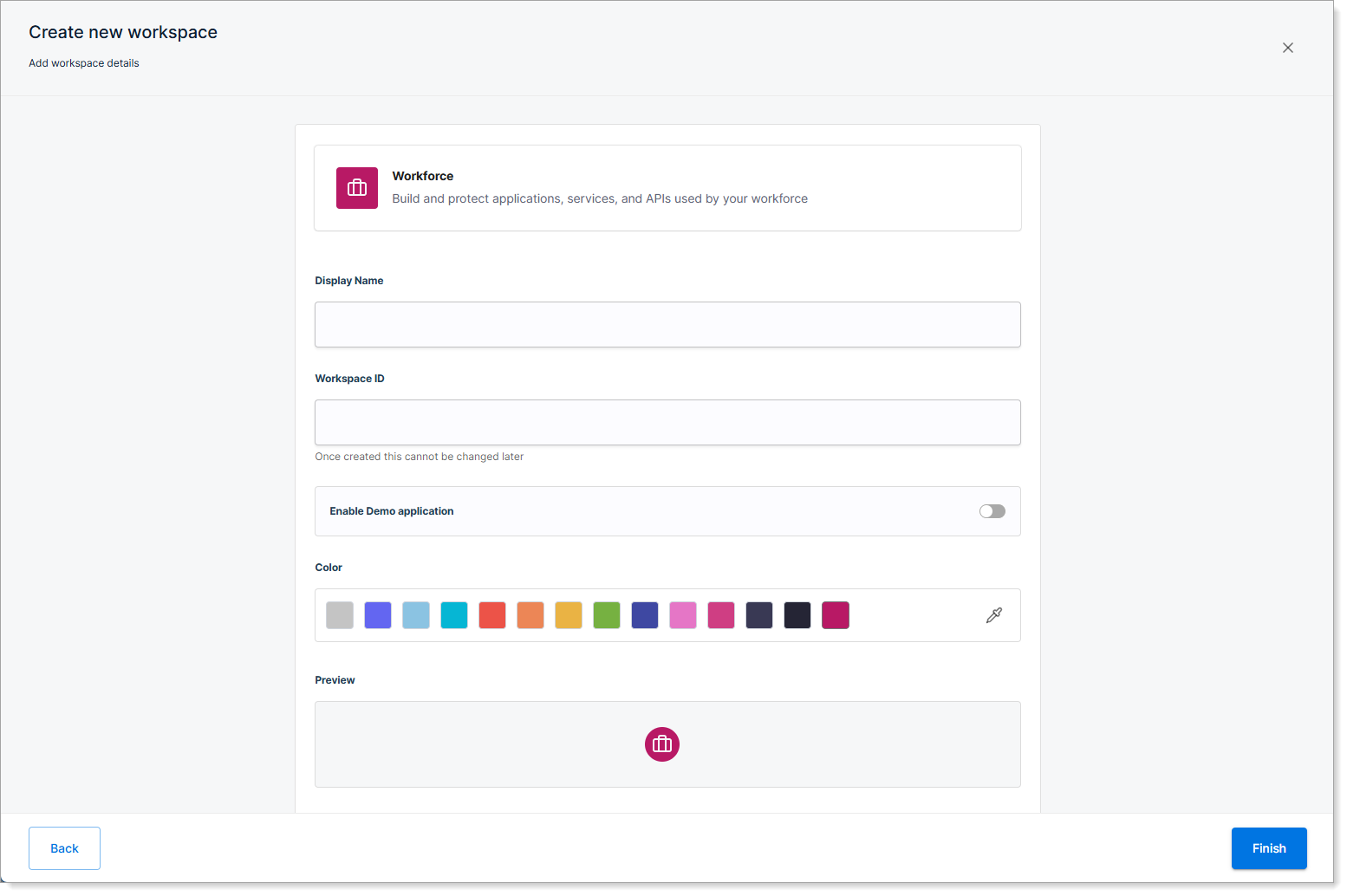Pick the yellow color swatch

(569, 615)
